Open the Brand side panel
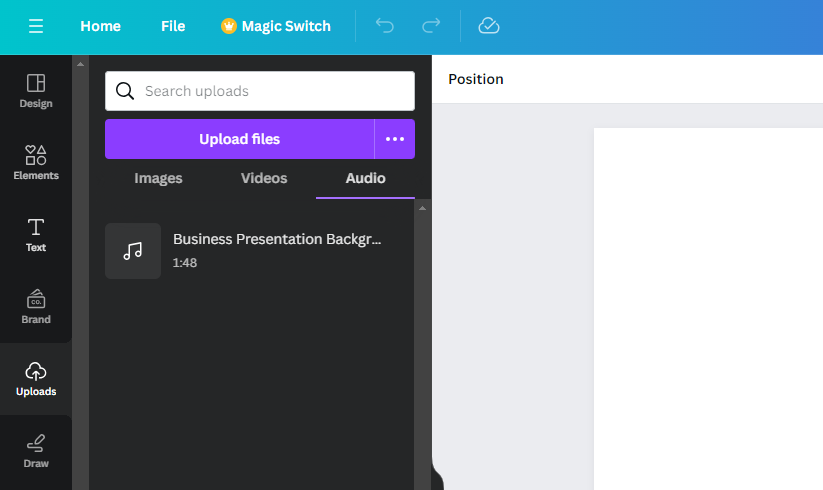 [x=36, y=307]
